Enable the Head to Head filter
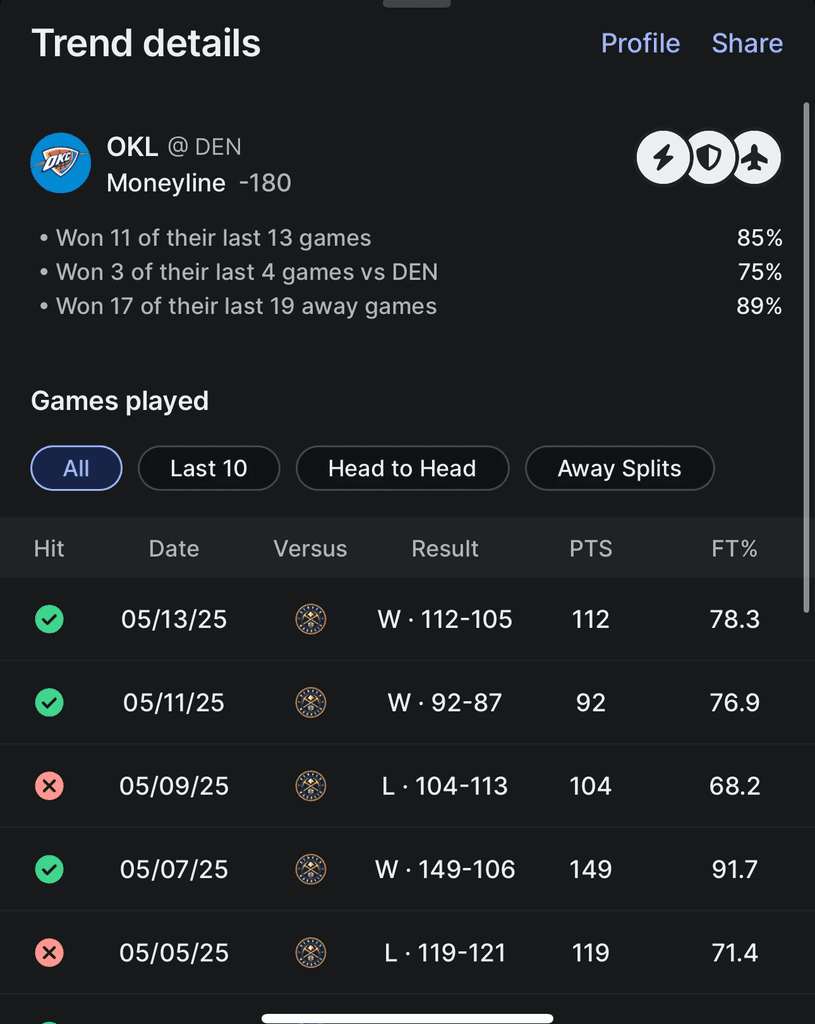The height and width of the screenshot is (1024, 815). click(402, 468)
